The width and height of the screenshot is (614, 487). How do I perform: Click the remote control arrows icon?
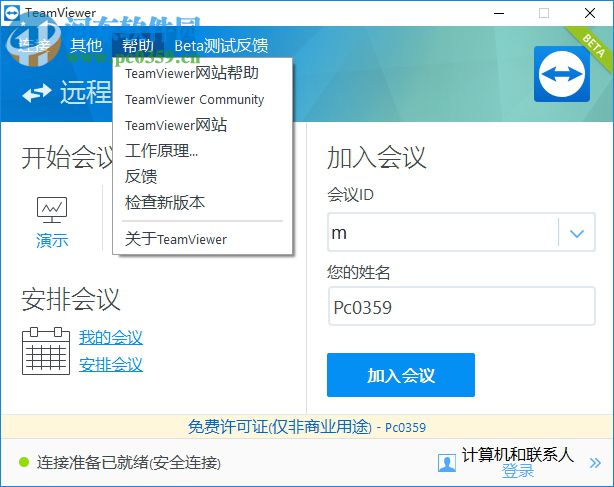point(36,93)
